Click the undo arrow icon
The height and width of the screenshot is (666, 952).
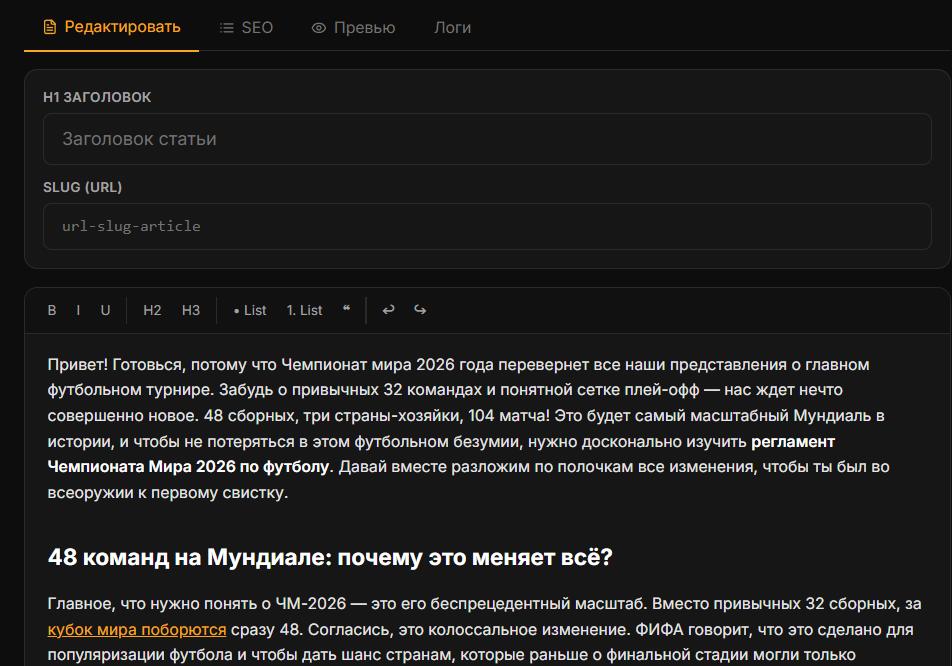coord(389,310)
